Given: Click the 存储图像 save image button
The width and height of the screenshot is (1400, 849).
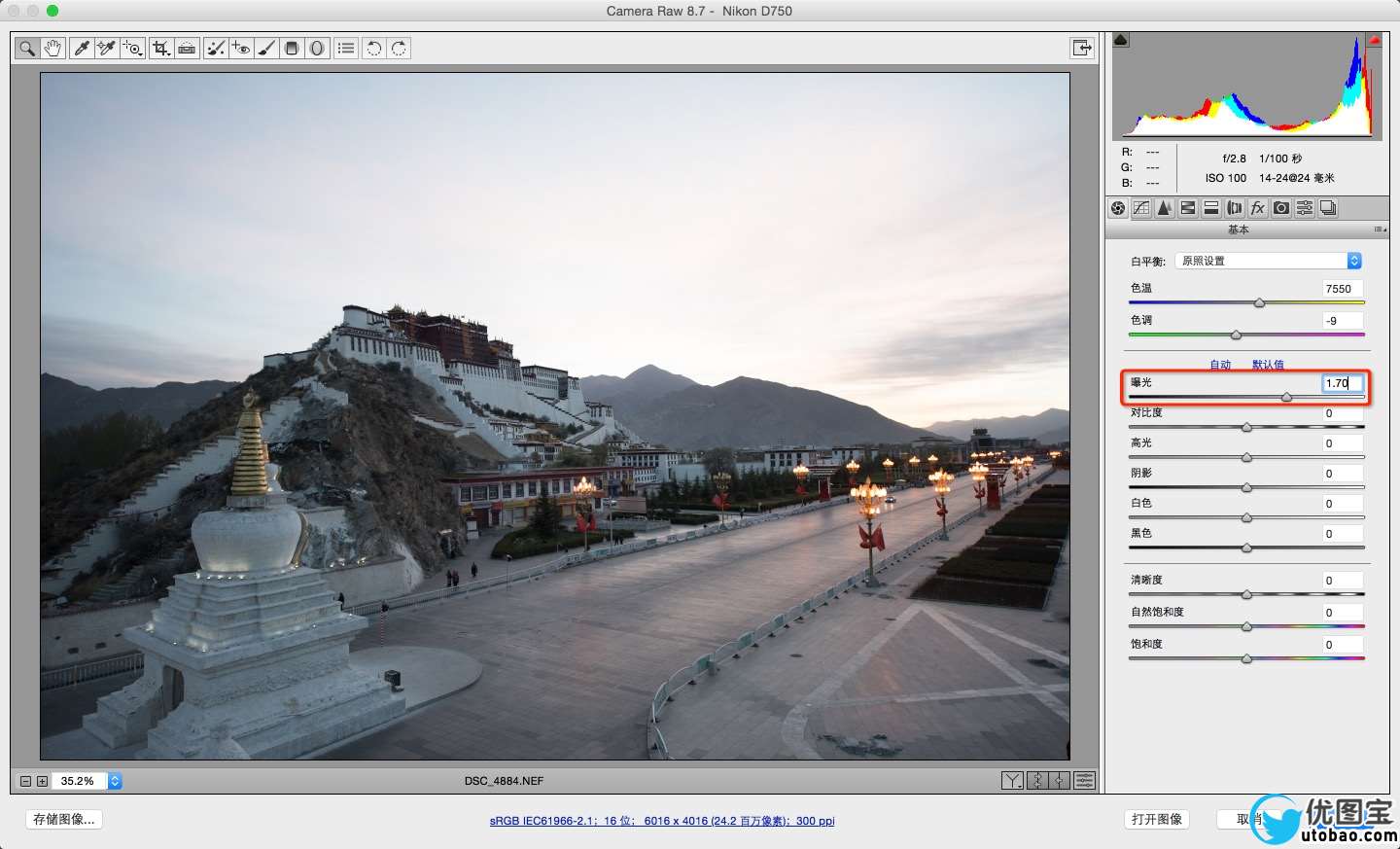Looking at the screenshot, I should [x=64, y=820].
